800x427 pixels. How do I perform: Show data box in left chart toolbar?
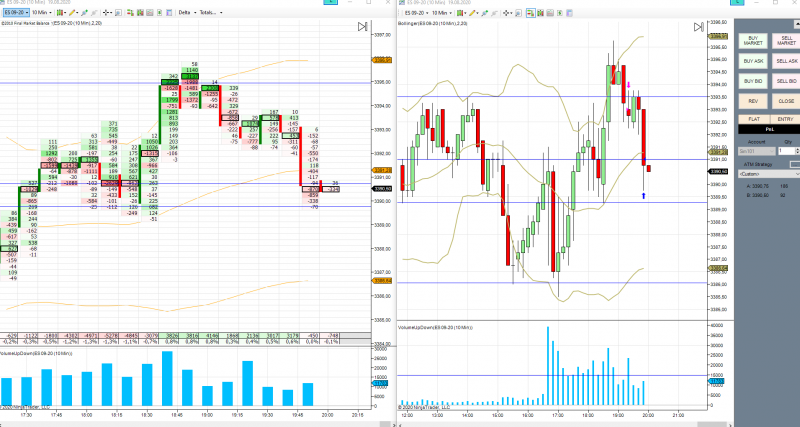[x=118, y=12]
